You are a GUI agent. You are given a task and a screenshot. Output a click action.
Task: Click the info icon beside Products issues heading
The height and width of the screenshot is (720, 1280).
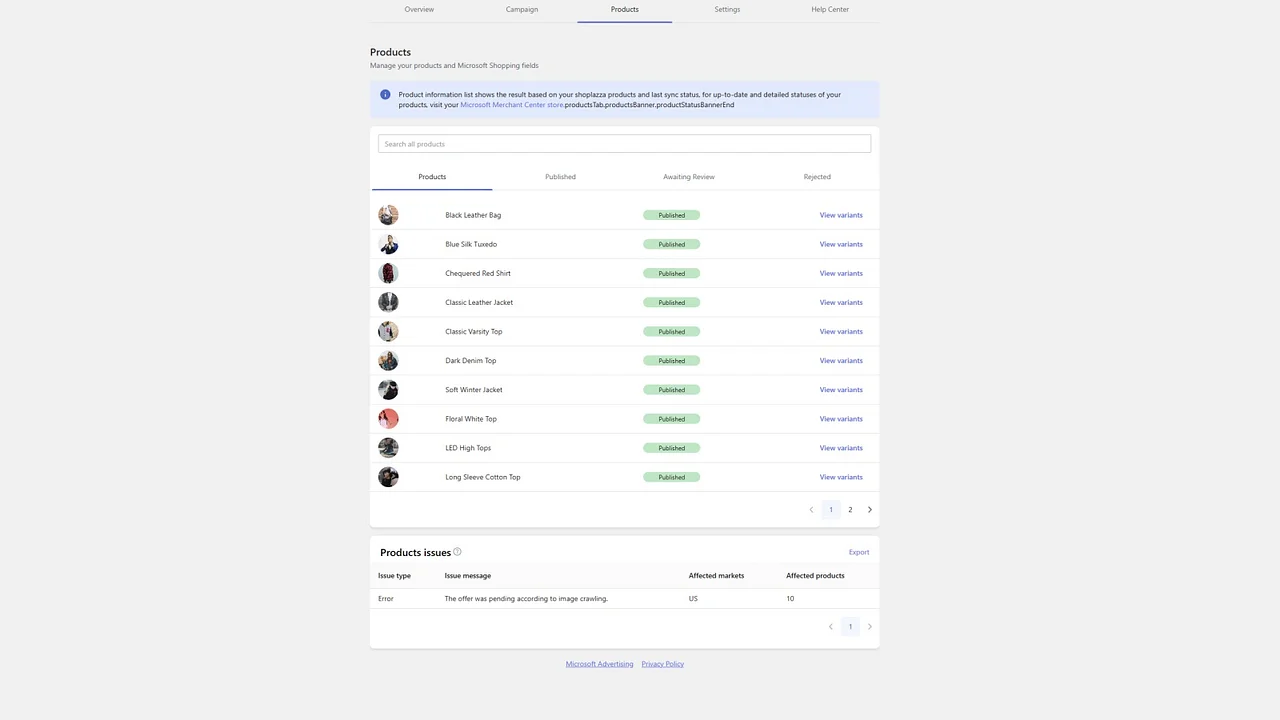point(457,552)
